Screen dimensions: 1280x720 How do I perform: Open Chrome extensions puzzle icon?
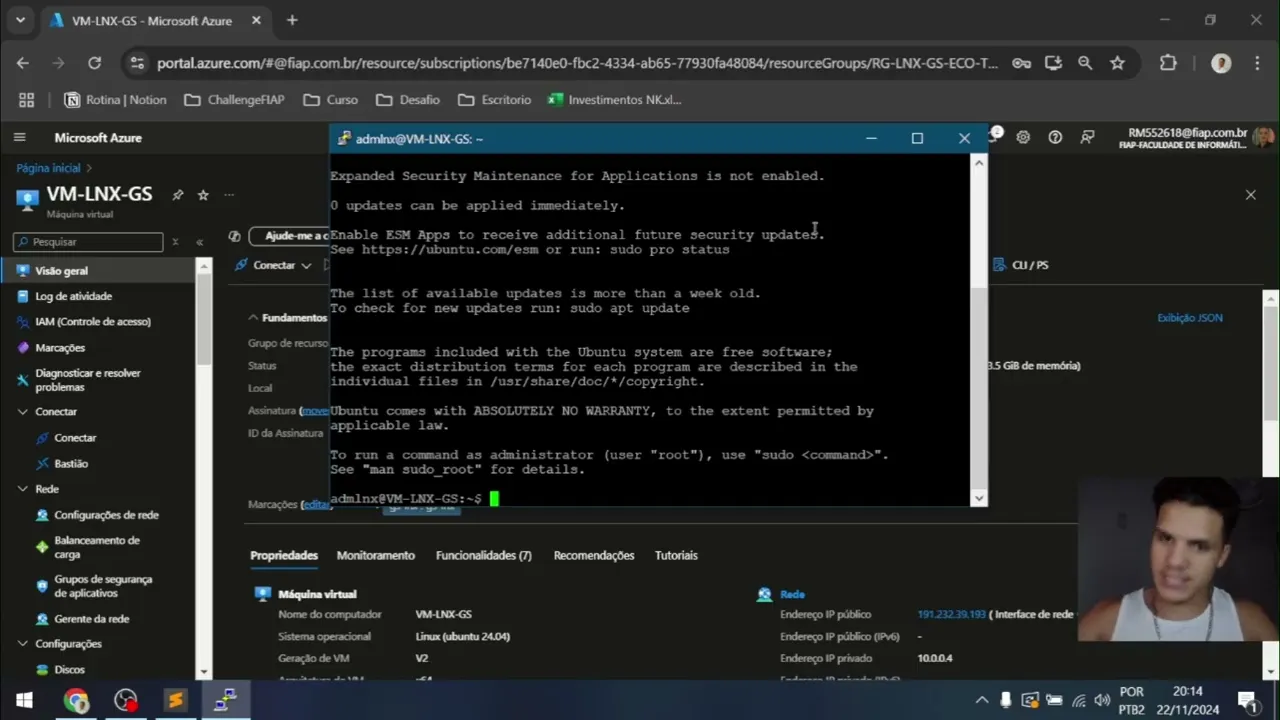(1168, 63)
